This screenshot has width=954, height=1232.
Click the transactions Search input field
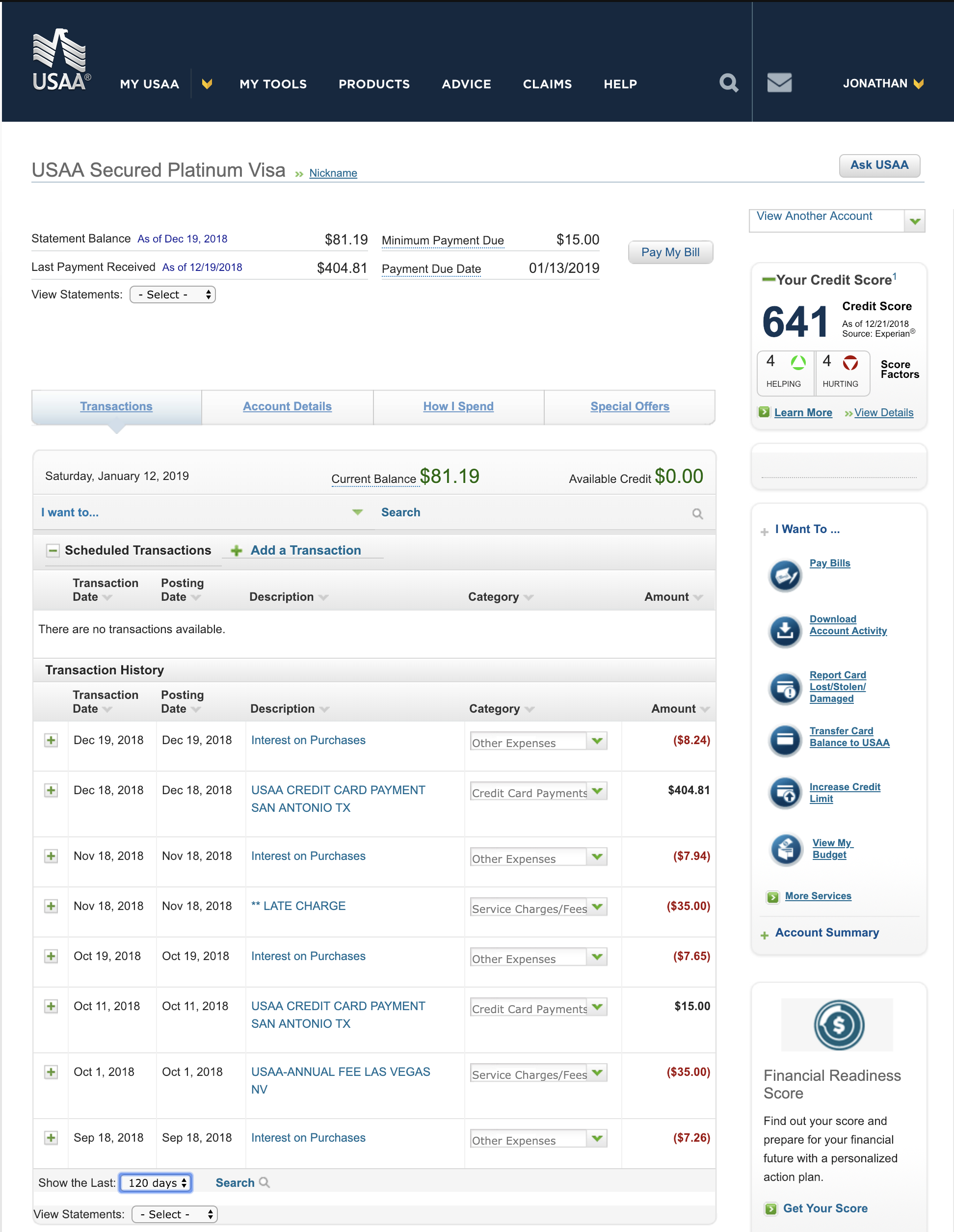pos(533,512)
